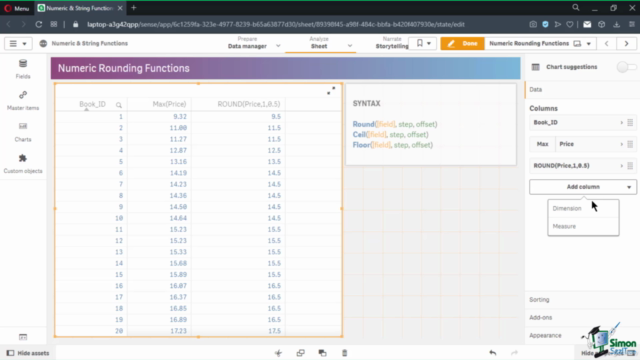640x360 pixels.
Task: Open the variables icon at bottom left
Action: tap(23, 337)
